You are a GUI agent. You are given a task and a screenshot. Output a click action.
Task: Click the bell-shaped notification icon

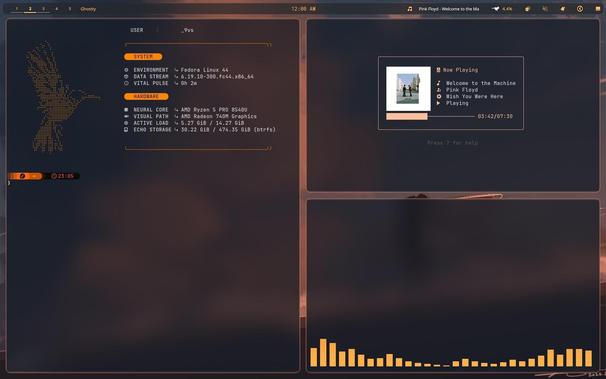pos(563,9)
